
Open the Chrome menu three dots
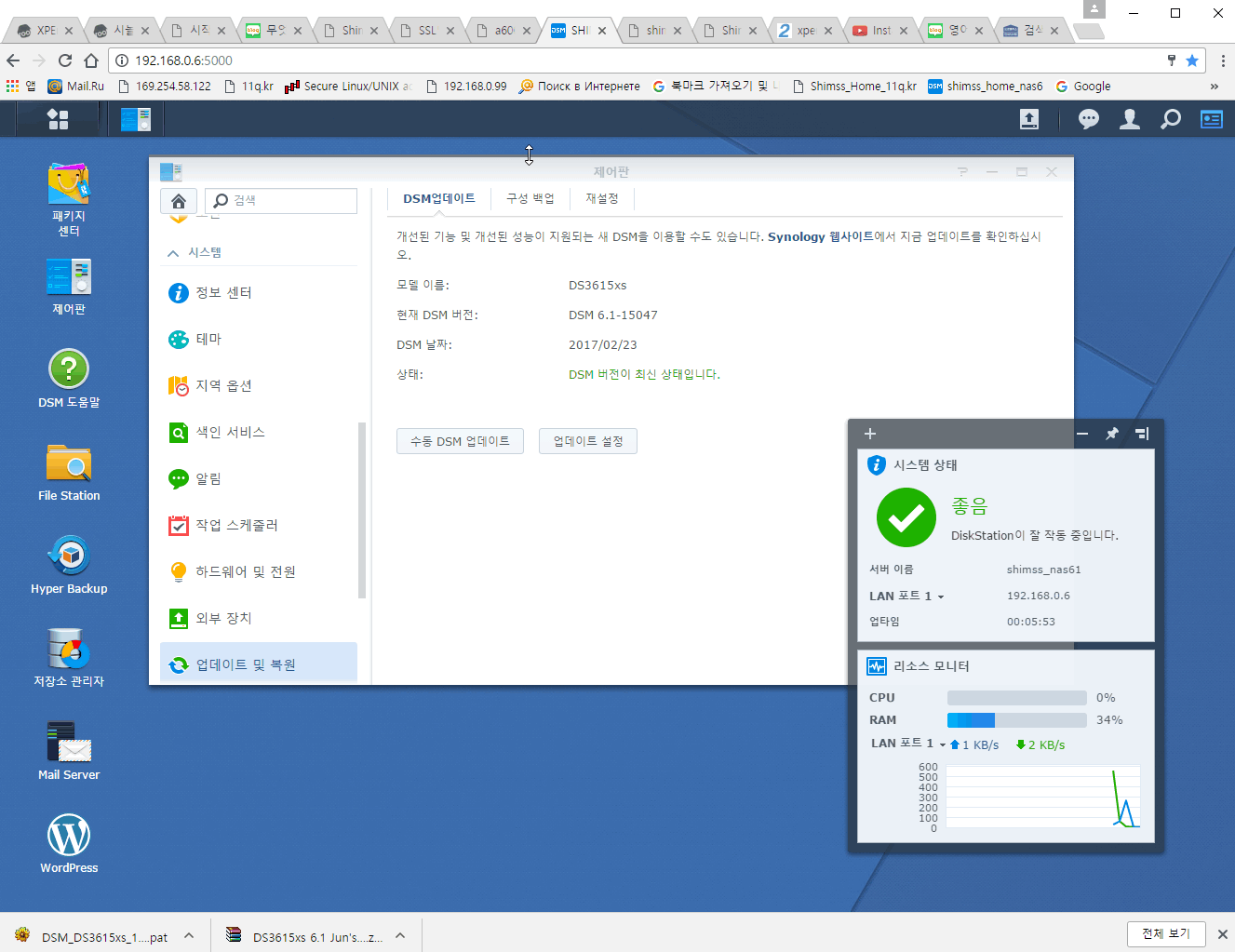(x=1222, y=60)
